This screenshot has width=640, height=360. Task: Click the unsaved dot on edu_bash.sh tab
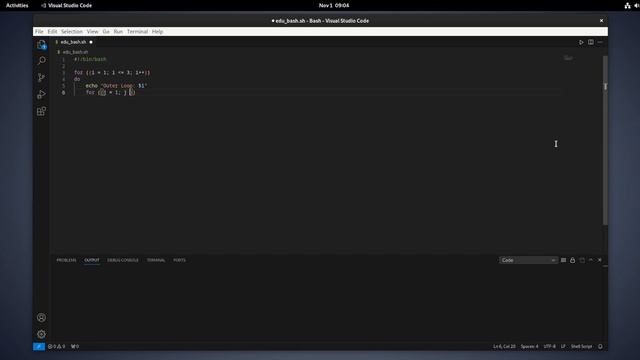click(91, 42)
